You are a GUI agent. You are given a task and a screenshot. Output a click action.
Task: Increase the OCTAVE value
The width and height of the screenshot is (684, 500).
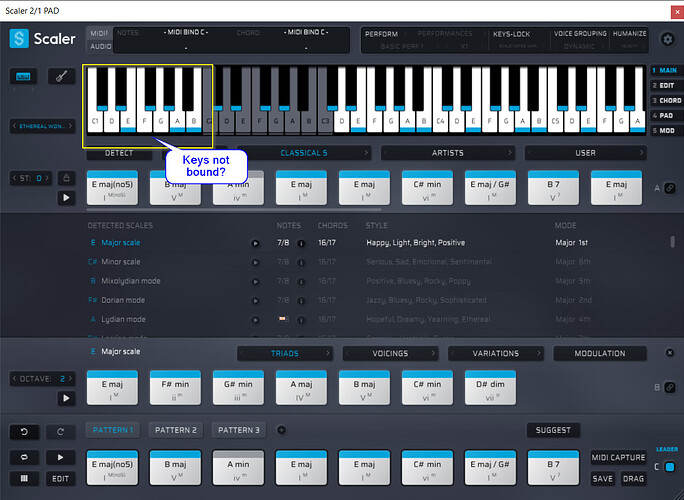71,379
